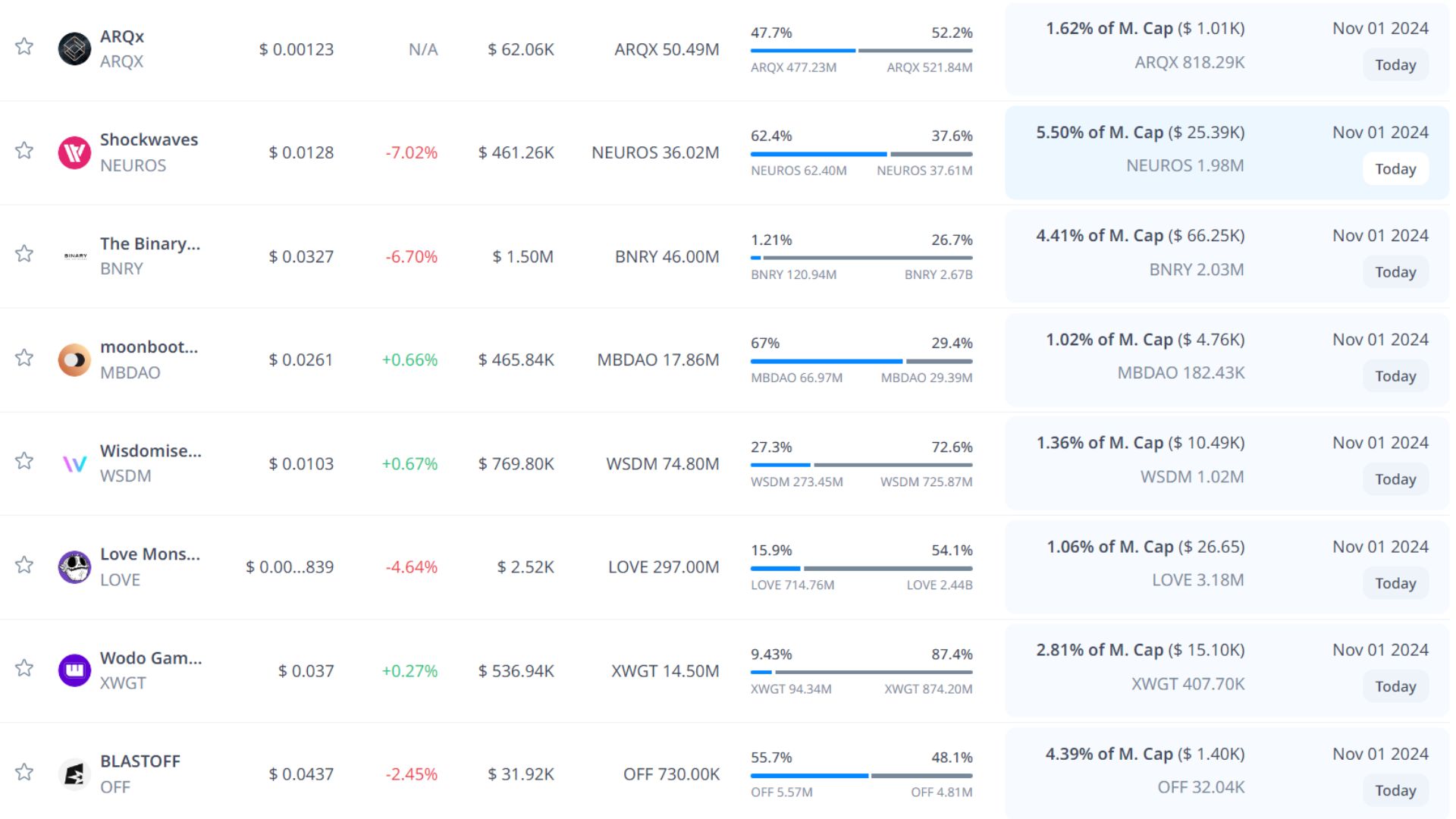The width and height of the screenshot is (1456, 819).
Task: Star ARQx to add to watchlist
Action: tap(24, 46)
